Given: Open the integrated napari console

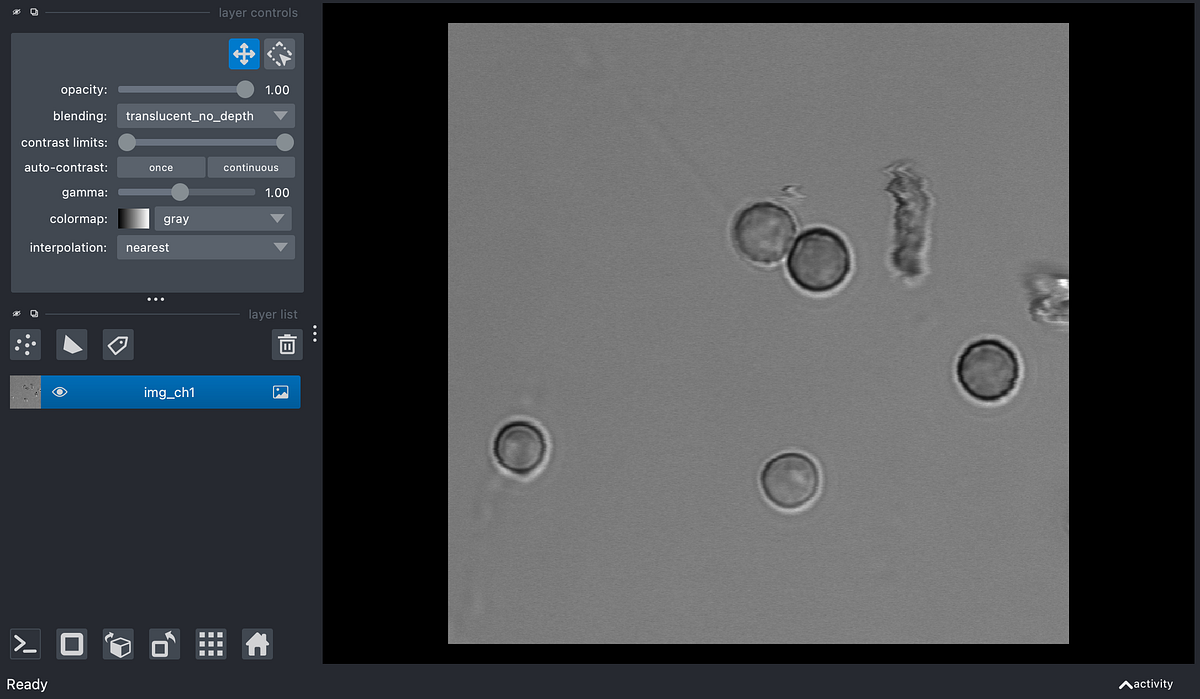Looking at the screenshot, I should click(x=24, y=644).
